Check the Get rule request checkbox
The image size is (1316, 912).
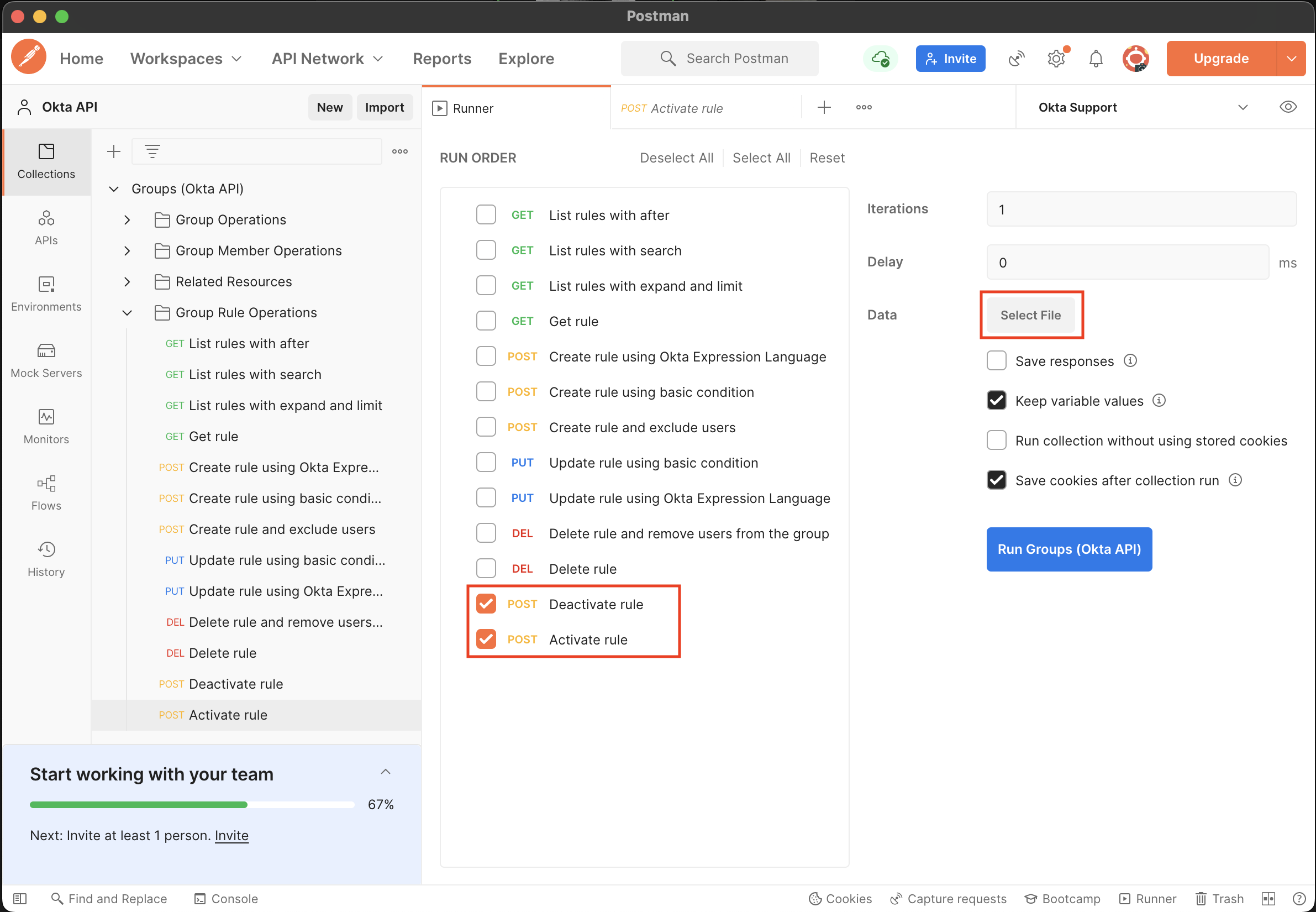coord(486,321)
